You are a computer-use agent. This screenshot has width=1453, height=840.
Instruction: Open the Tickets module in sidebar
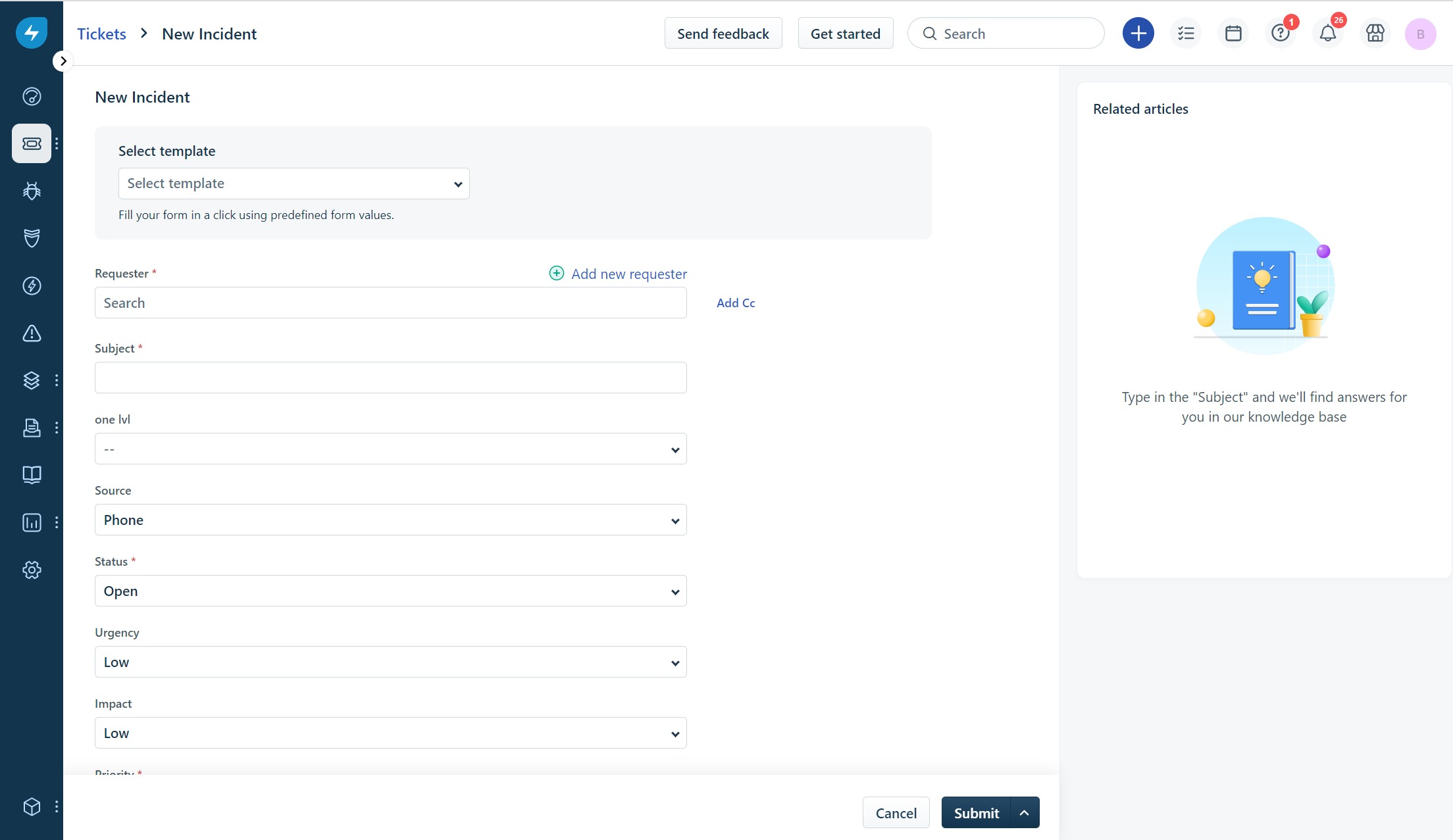click(x=32, y=143)
